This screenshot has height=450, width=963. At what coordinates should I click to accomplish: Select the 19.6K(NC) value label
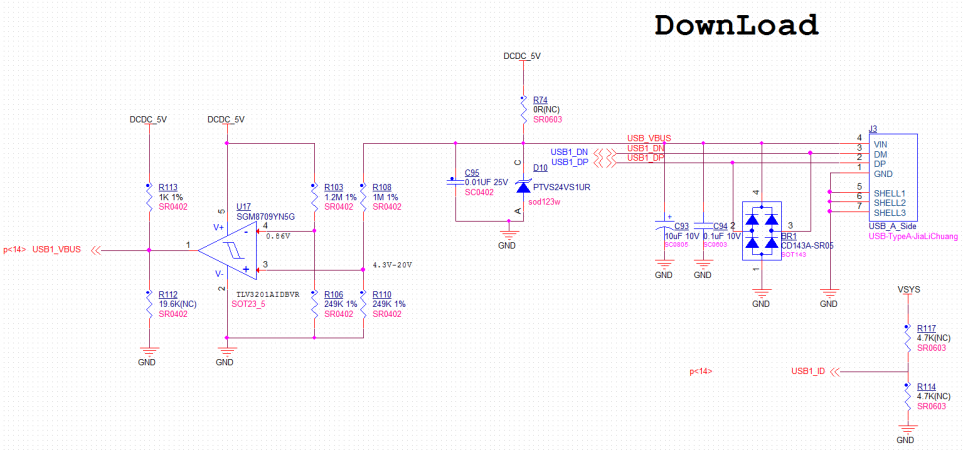177,303
